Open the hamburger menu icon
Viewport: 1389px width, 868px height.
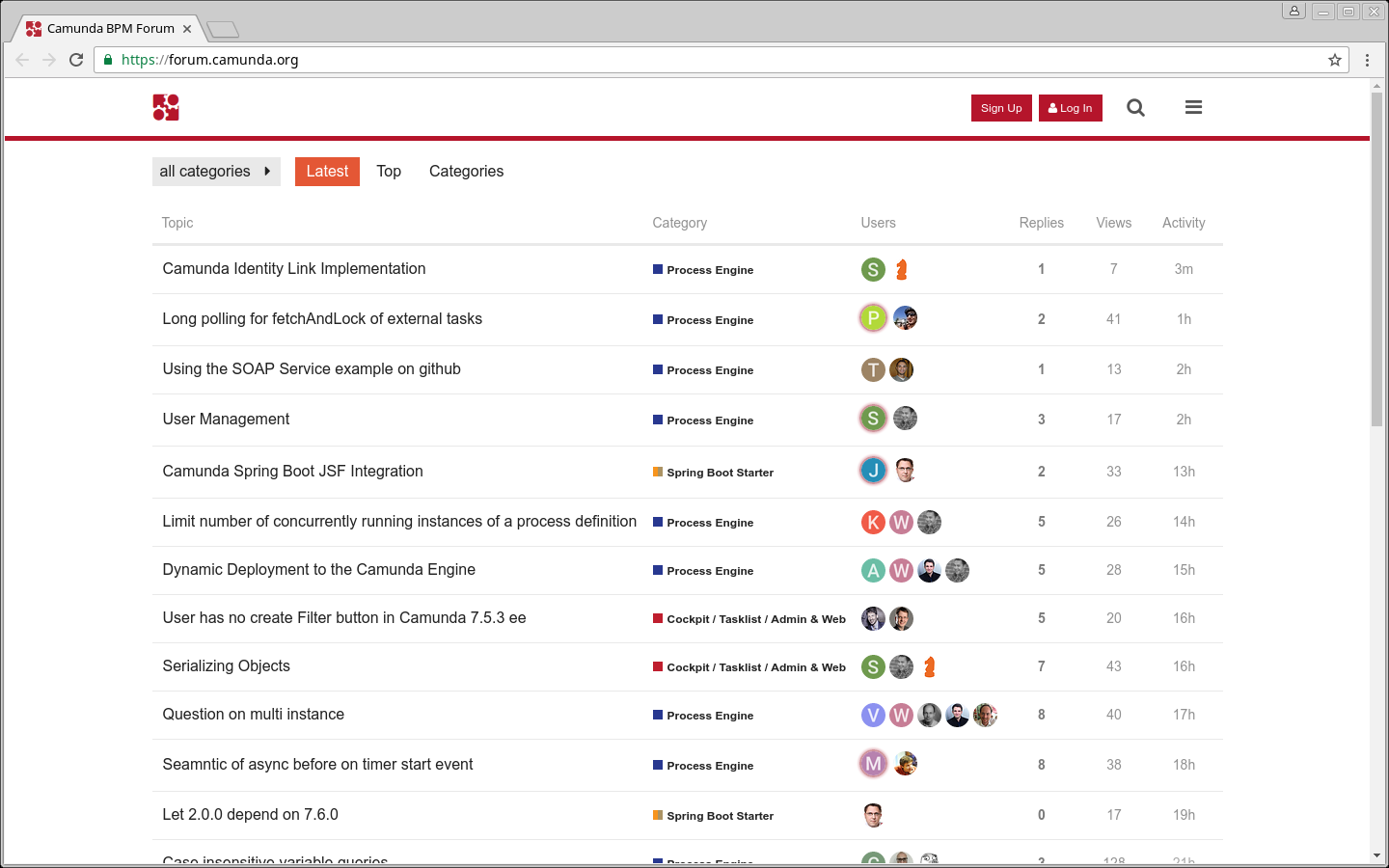click(1193, 107)
